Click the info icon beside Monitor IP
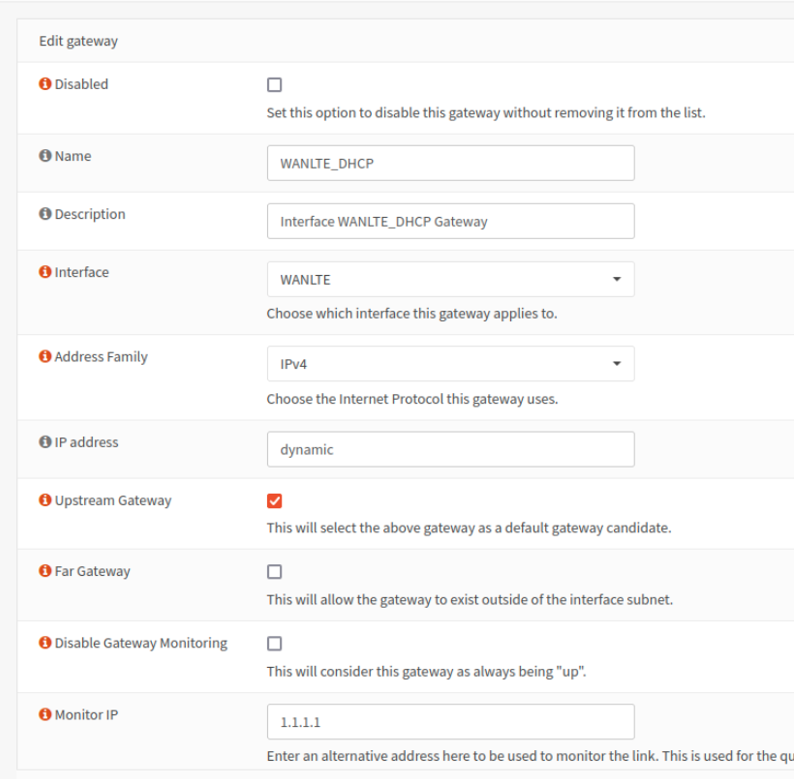Viewport: 794px width, 779px height. (x=45, y=715)
